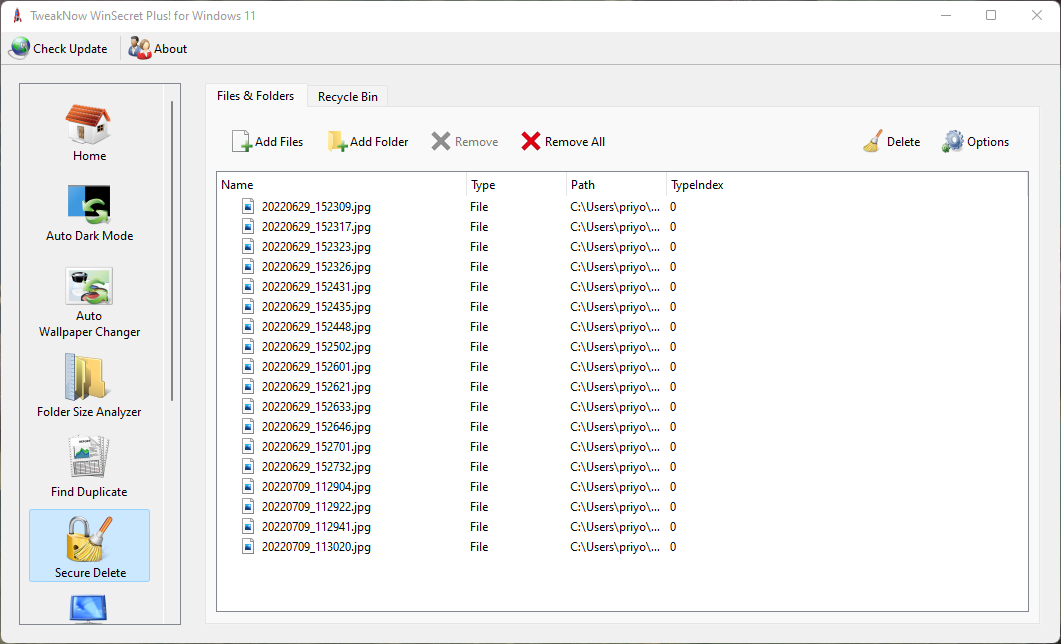Click the TweakNow rocket title bar icon
The width and height of the screenshot is (1061, 644).
tap(18, 16)
